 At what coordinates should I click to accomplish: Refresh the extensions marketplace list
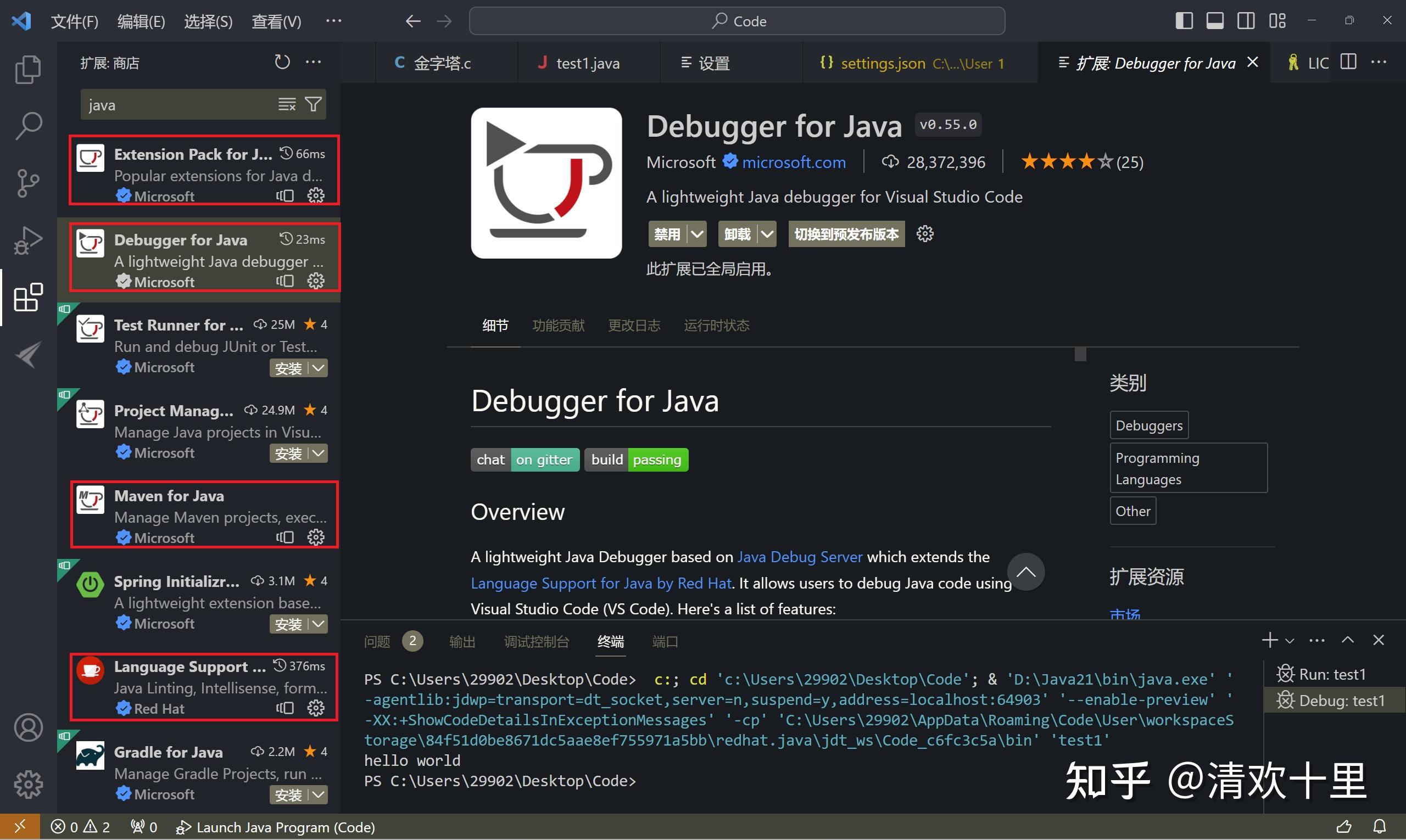[282, 62]
